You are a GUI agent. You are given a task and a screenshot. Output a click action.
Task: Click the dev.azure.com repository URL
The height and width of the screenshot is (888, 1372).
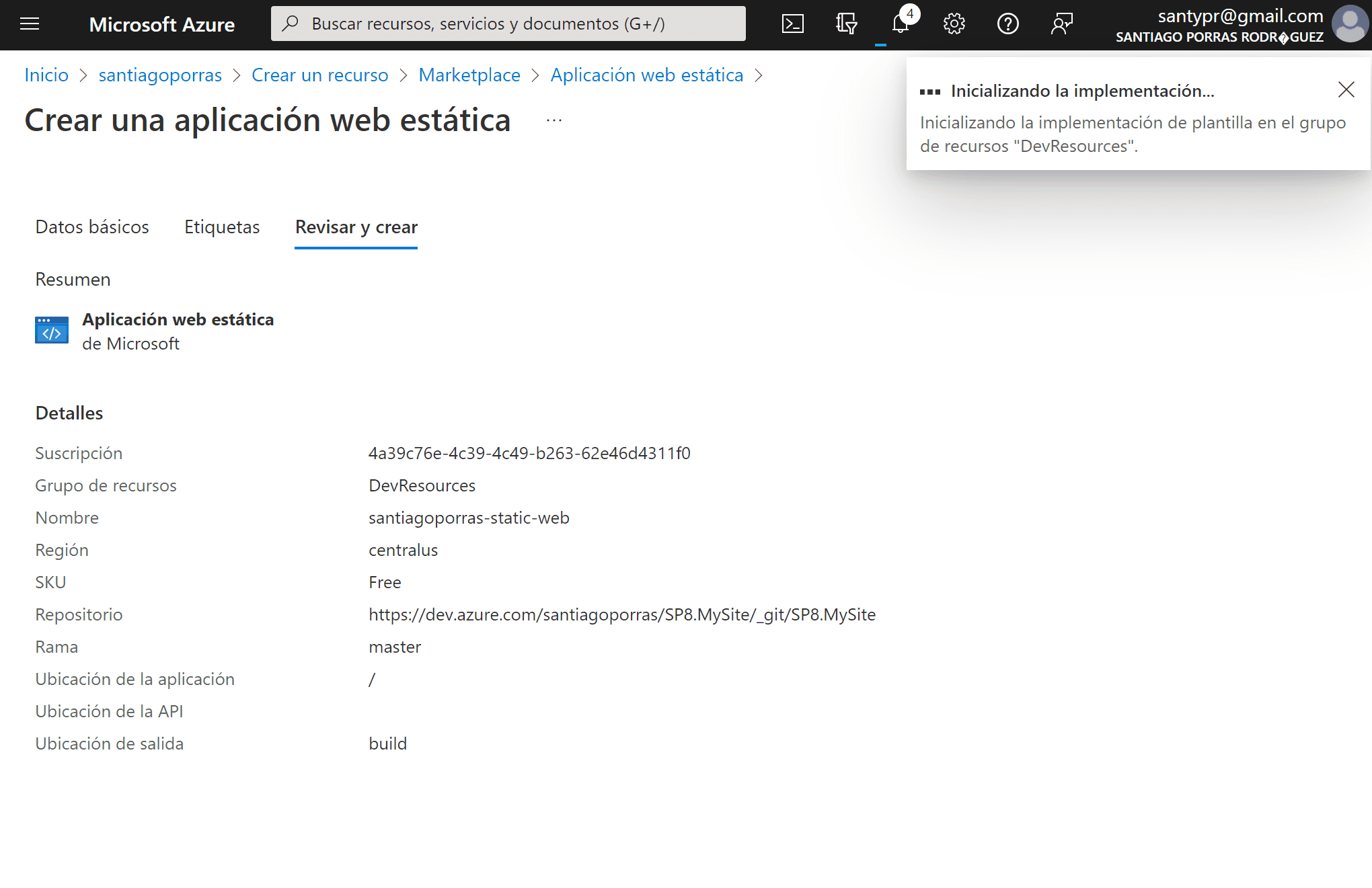(622, 614)
